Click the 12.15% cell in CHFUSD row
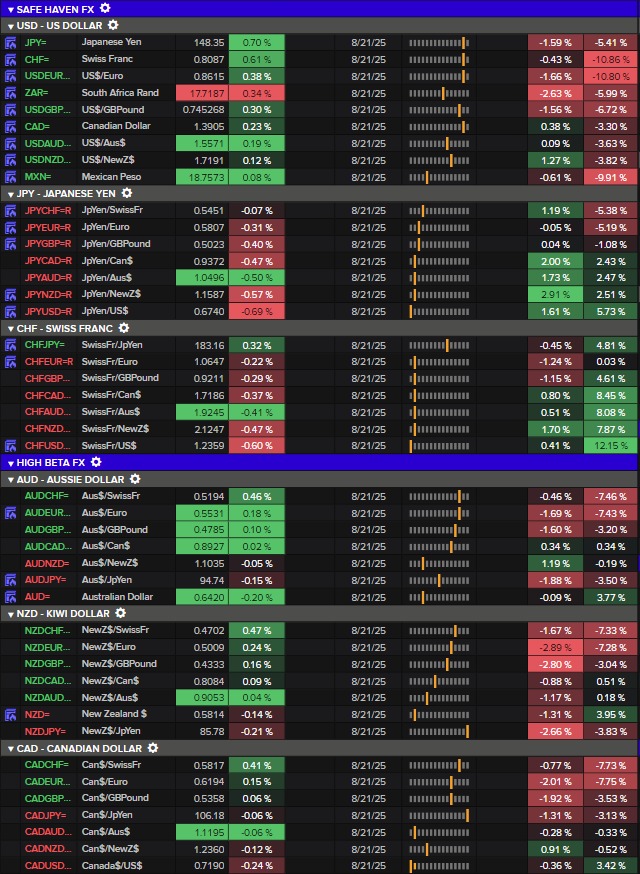The image size is (640, 874). (x=610, y=445)
